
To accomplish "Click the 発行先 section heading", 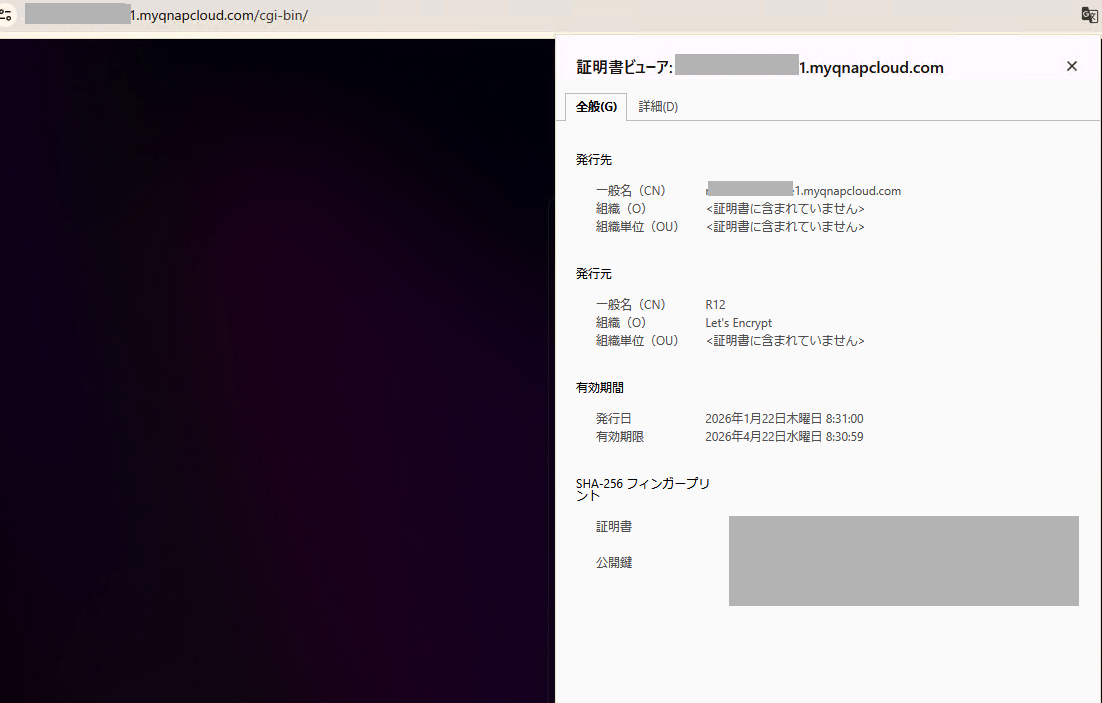I will [x=593, y=160].
